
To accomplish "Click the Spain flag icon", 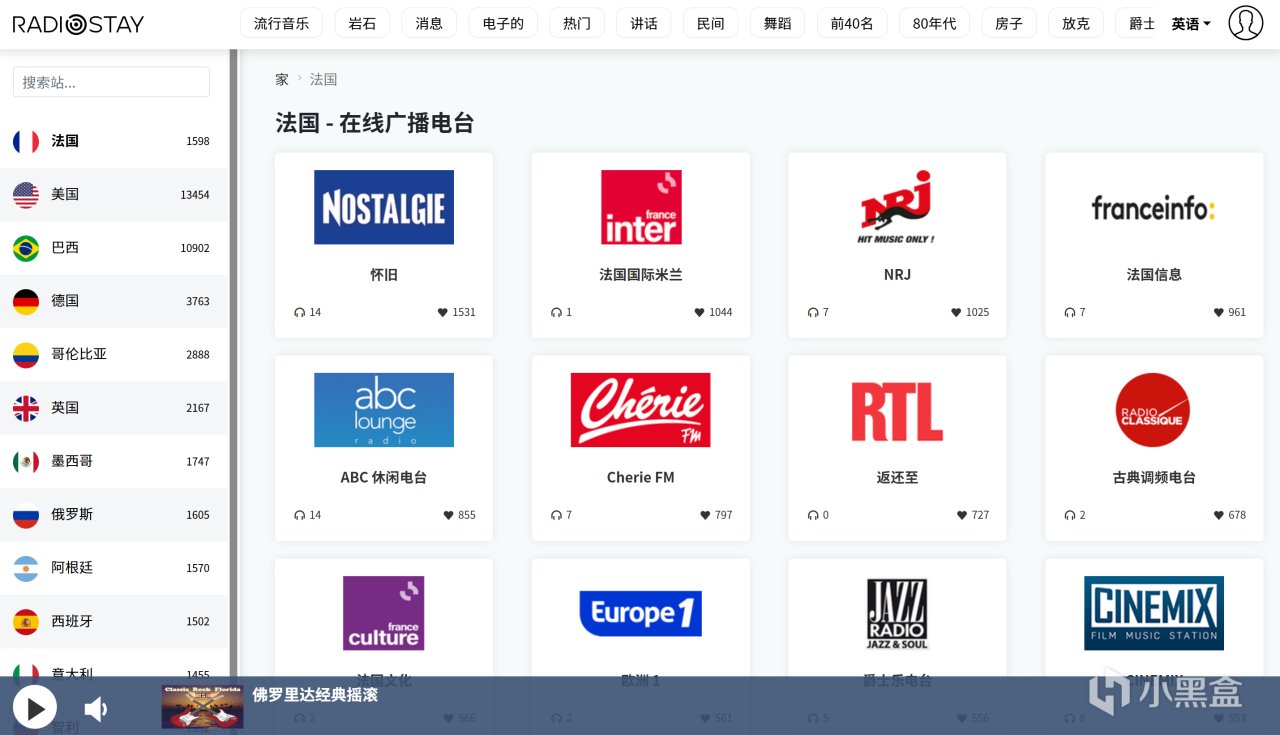I will pyautogui.click(x=26, y=621).
